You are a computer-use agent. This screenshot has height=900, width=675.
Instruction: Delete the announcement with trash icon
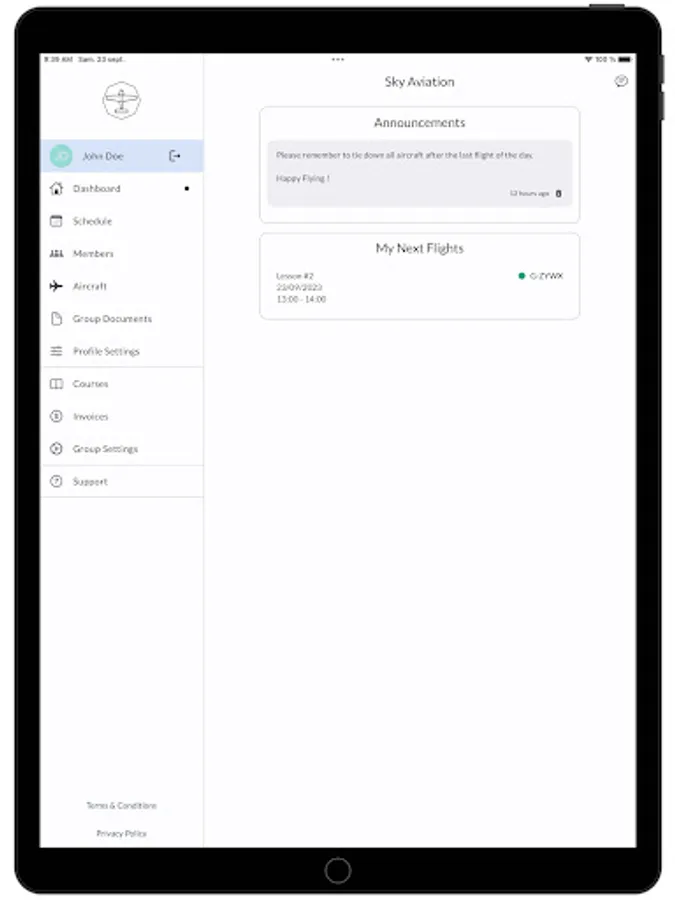pos(559,193)
